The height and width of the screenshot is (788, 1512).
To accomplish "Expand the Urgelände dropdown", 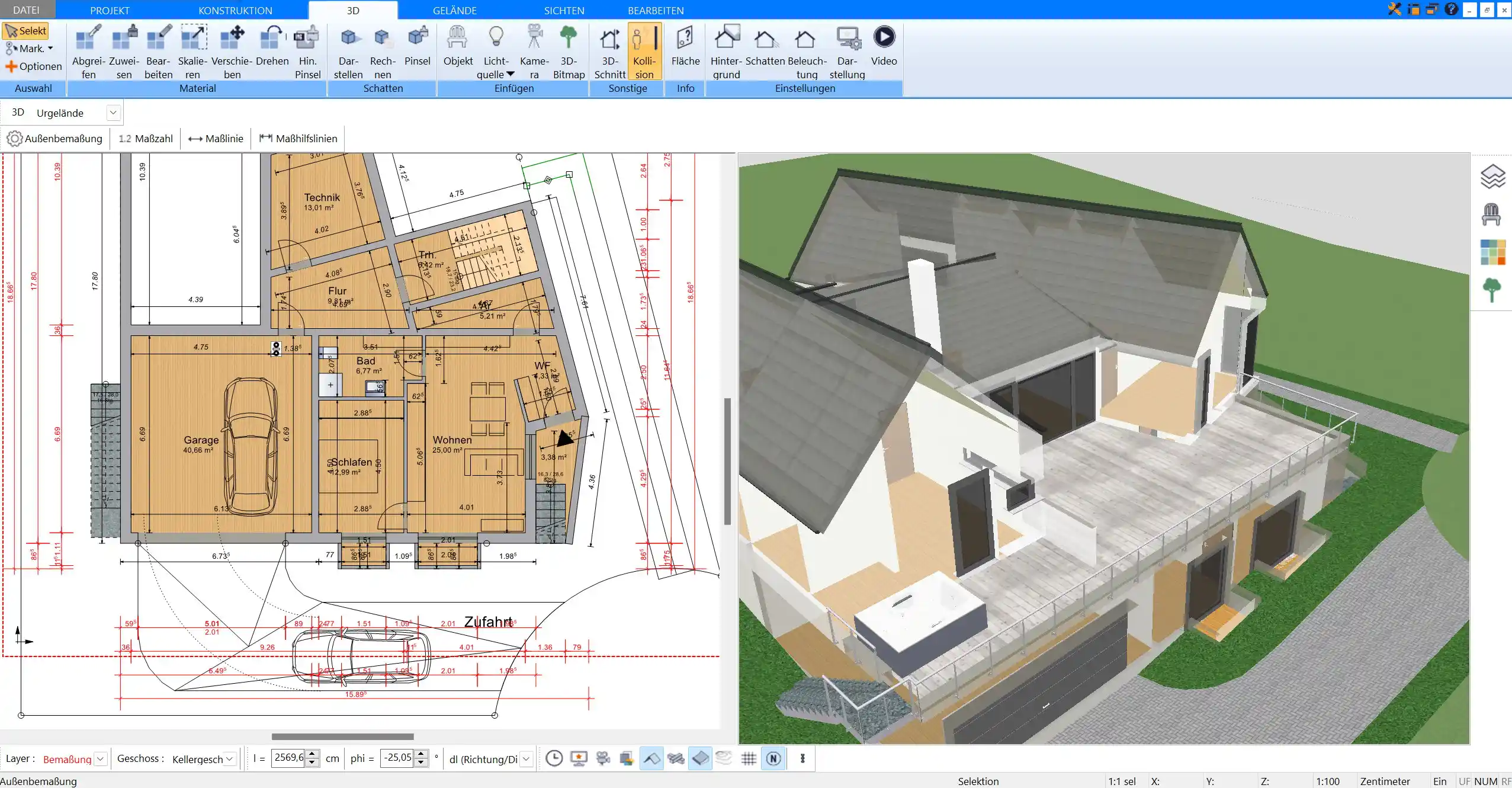I will click(113, 113).
